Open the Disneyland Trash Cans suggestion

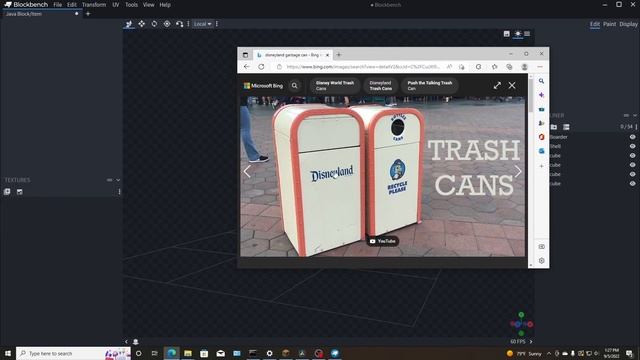(x=381, y=86)
